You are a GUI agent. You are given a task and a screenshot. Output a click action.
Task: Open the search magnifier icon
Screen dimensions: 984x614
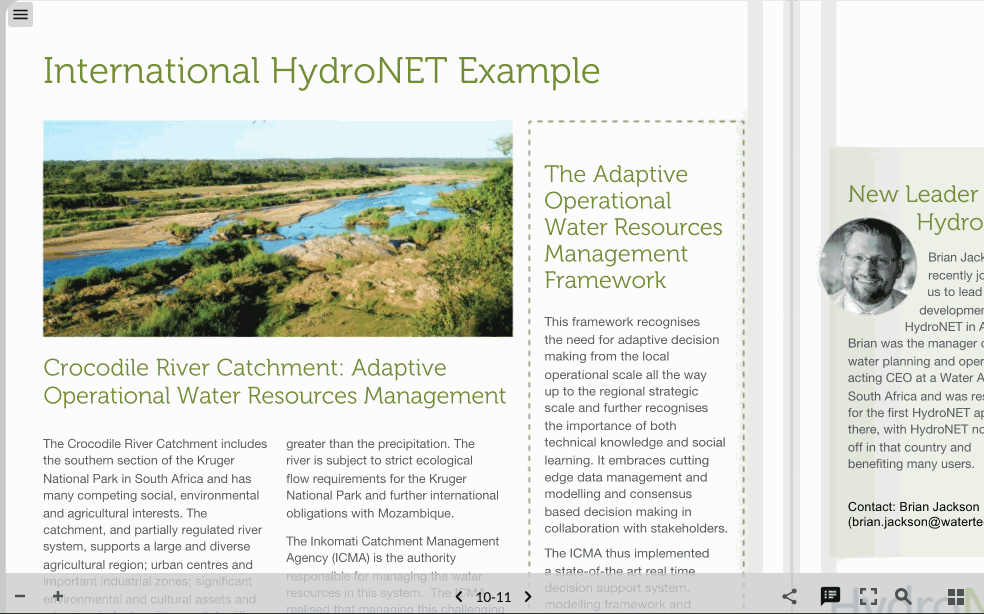point(903,596)
